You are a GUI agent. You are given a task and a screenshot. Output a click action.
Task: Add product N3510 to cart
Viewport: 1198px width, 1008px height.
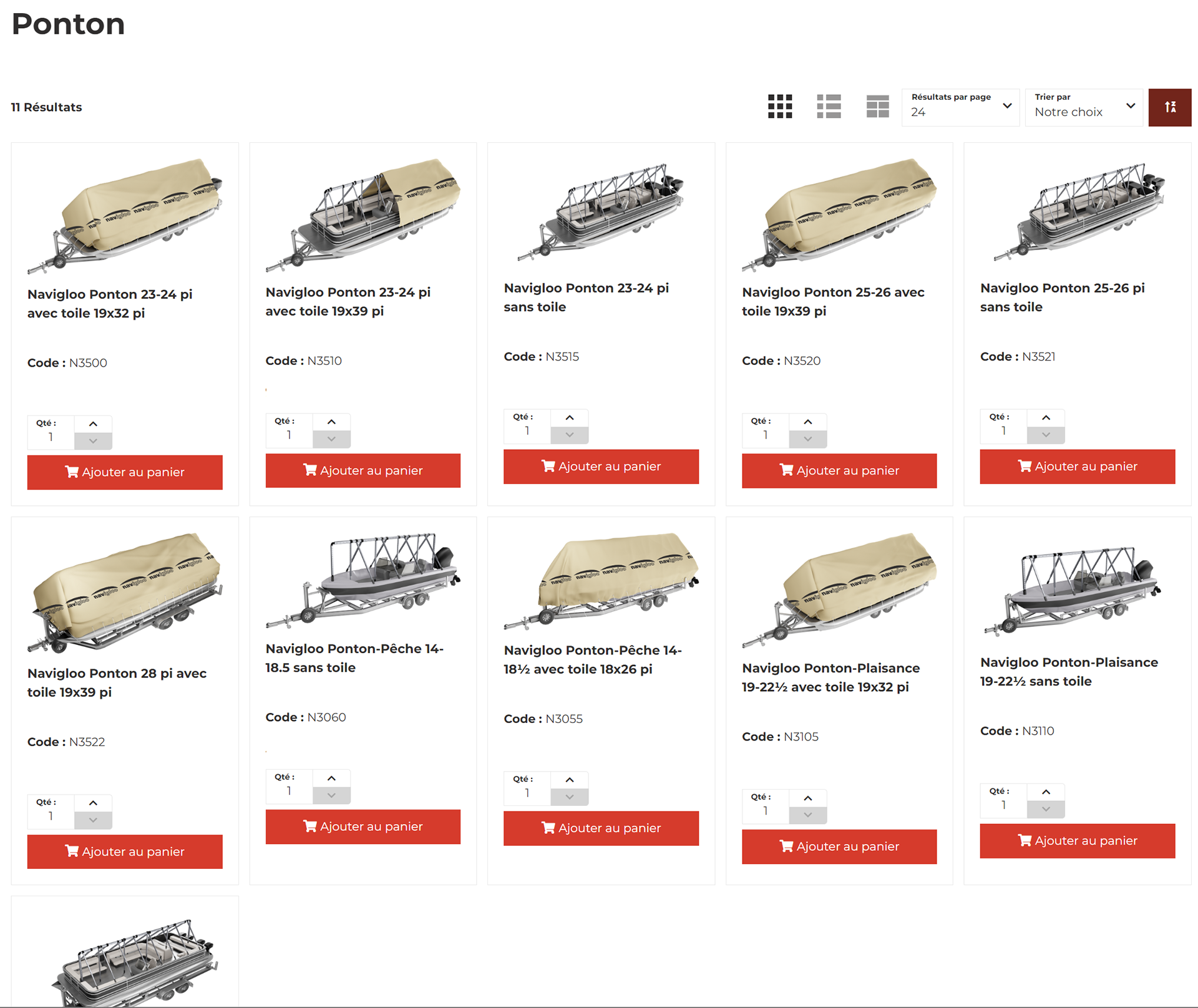[x=363, y=470]
